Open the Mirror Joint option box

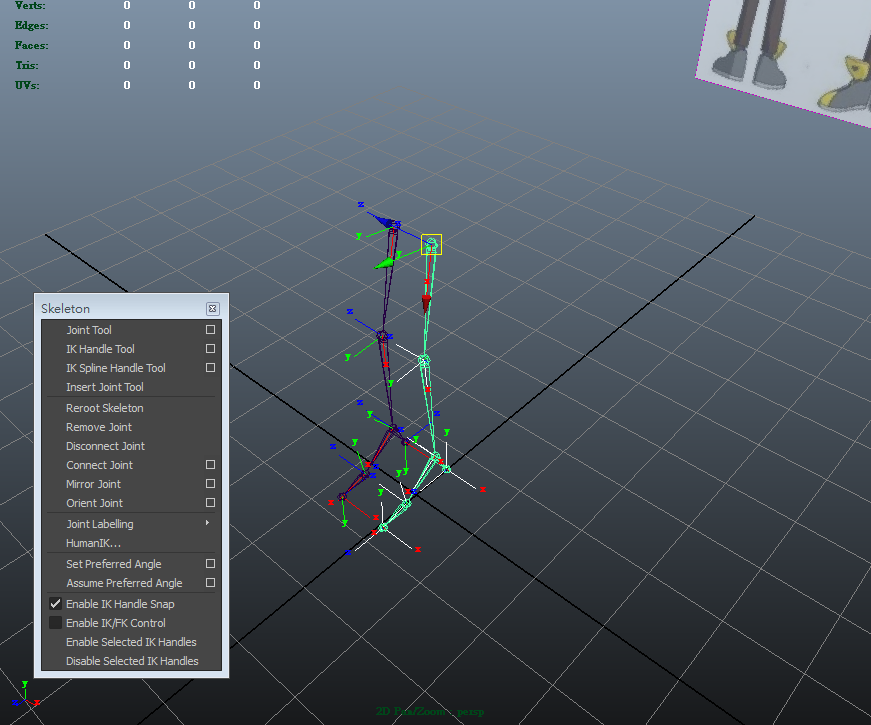210,484
